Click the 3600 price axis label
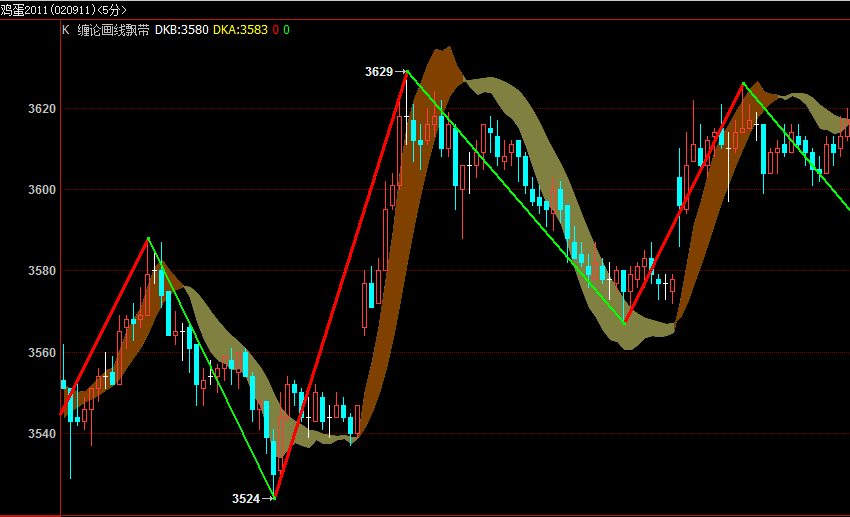Viewport: 850px width, 517px height. tap(42, 190)
